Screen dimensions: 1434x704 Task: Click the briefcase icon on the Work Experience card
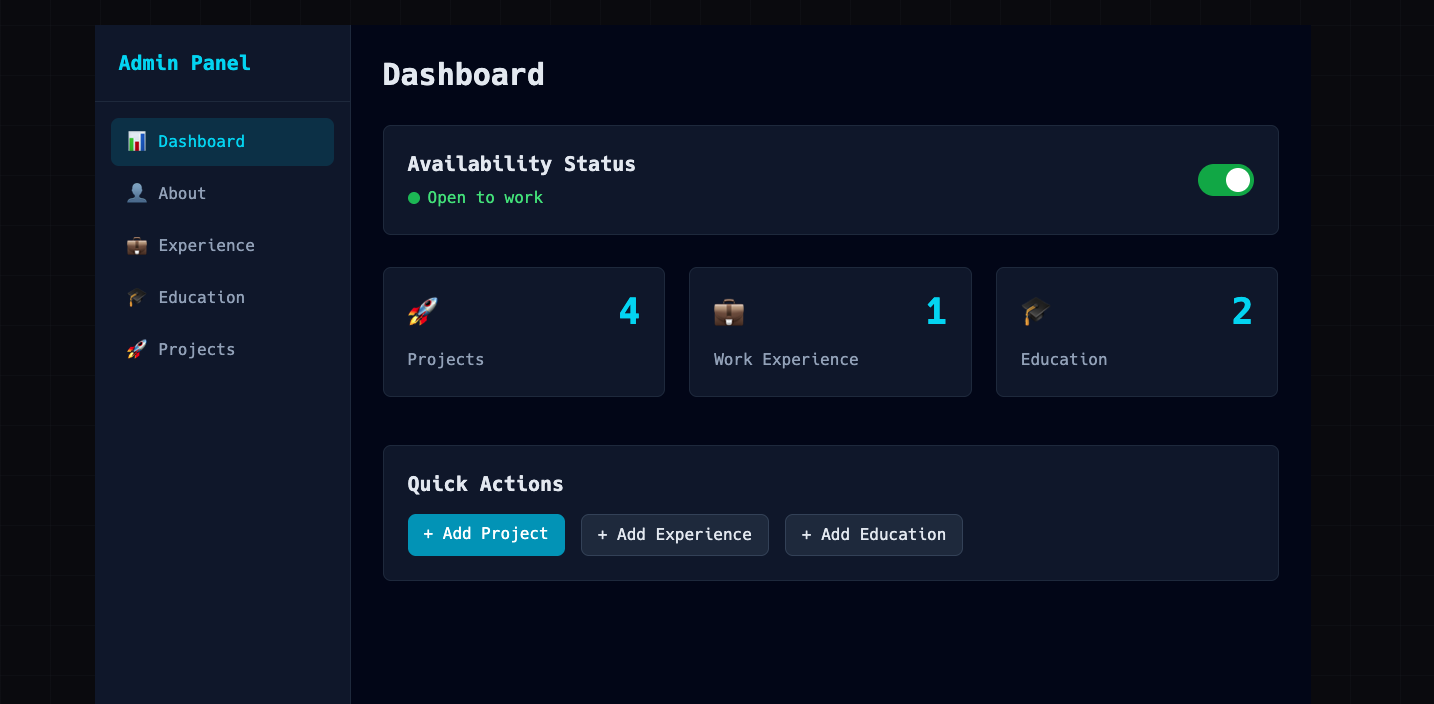729,312
